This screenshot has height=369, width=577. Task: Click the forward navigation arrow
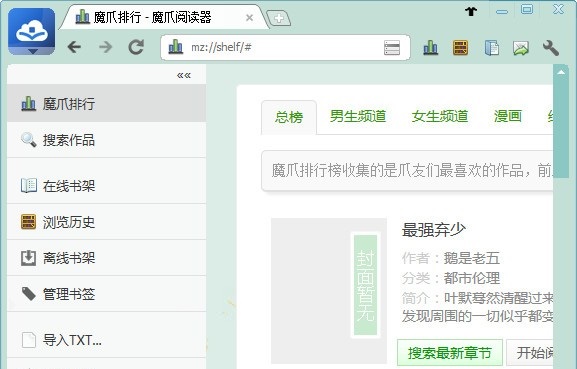(106, 47)
